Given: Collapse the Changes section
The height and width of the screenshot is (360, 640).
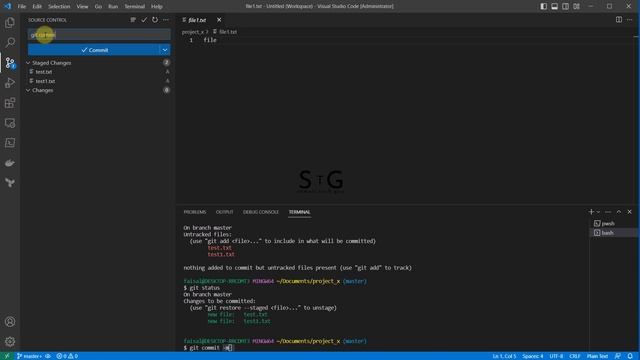Looking at the screenshot, I should (28, 90).
